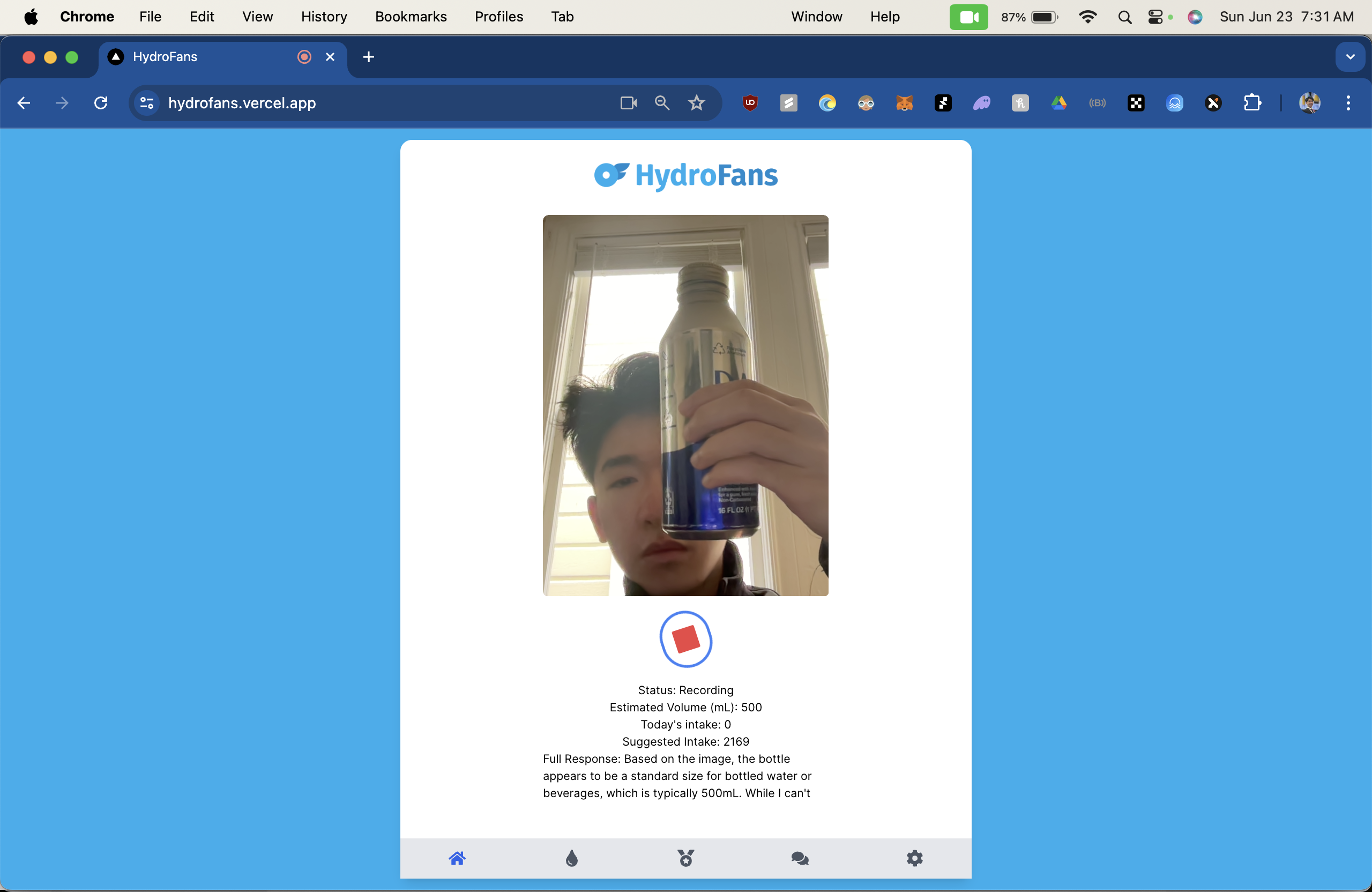Open the chat bubbles tab

(x=800, y=858)
